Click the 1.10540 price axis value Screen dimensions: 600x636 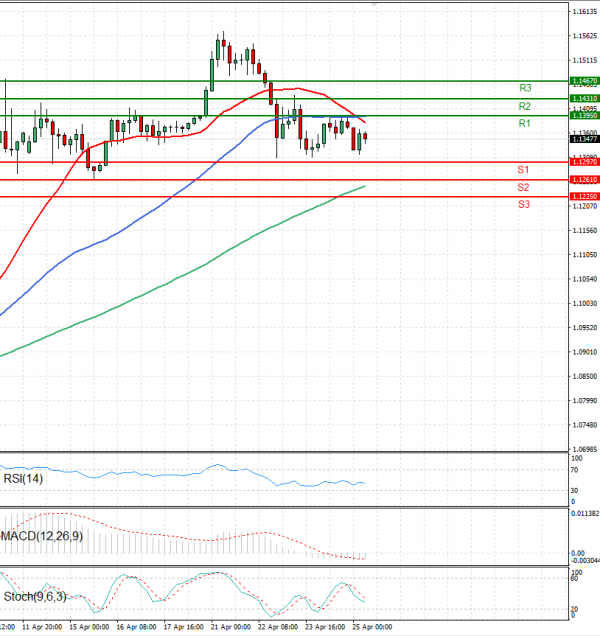(x=585, y=279)
